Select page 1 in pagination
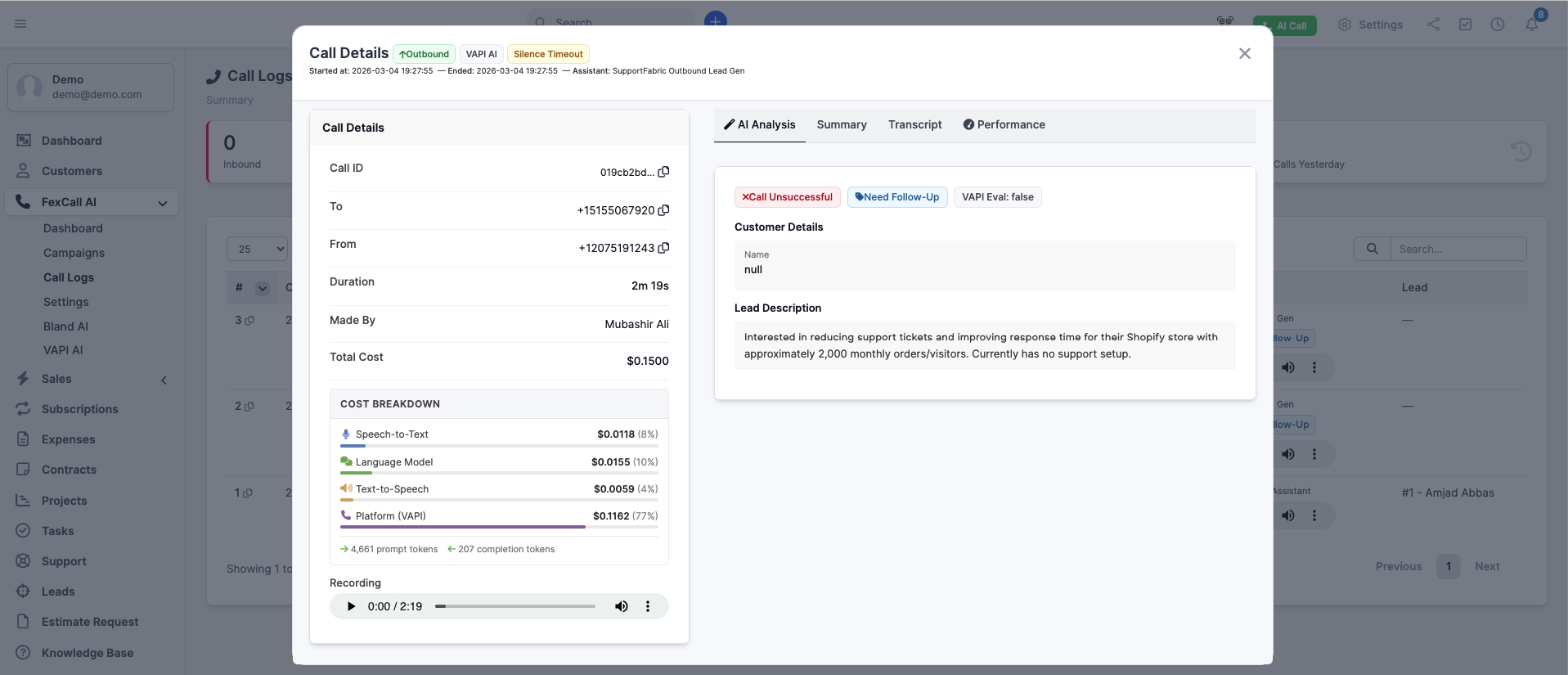 tap(1449, 566)
